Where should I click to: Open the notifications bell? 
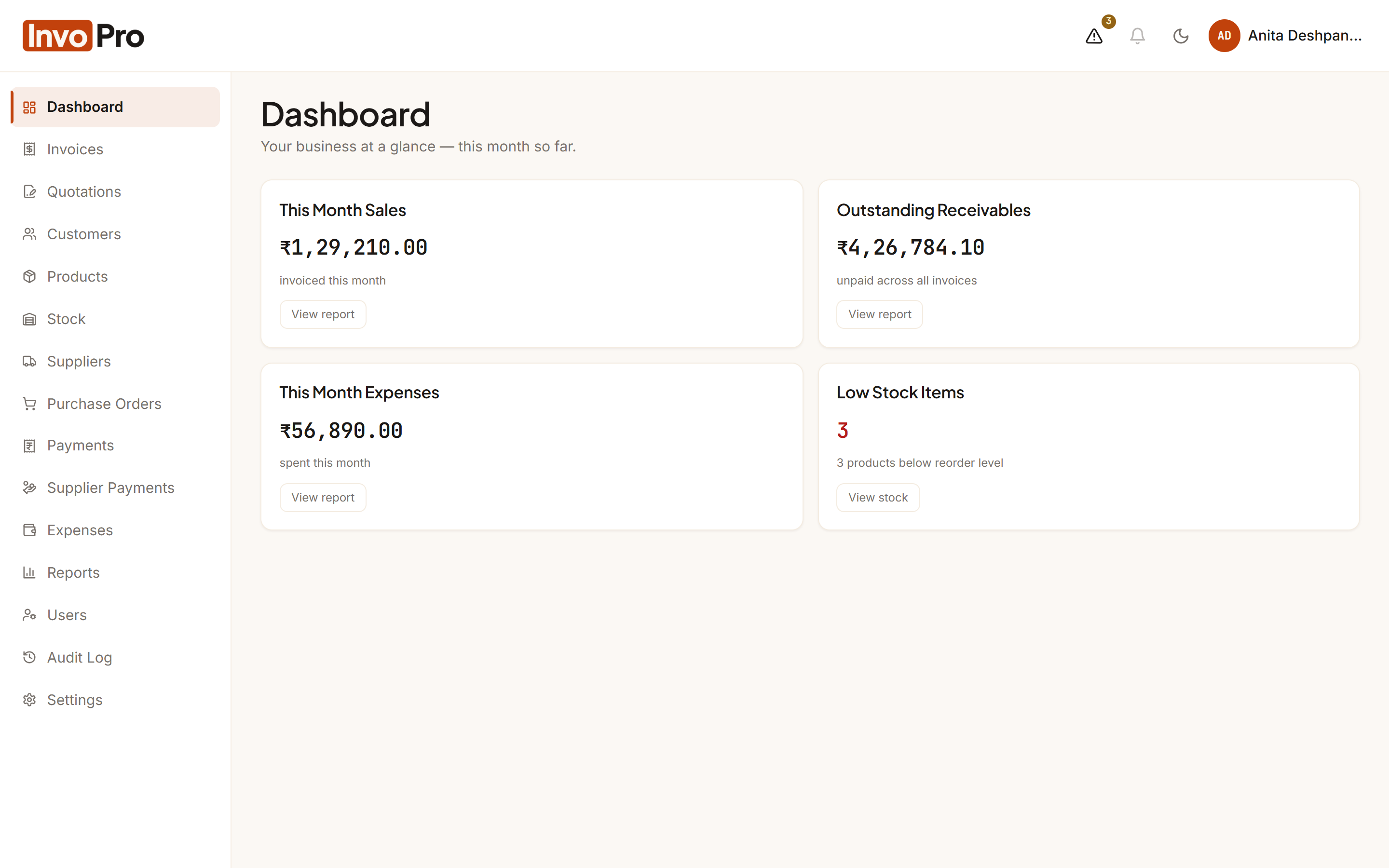click(x=1137, y=36)
